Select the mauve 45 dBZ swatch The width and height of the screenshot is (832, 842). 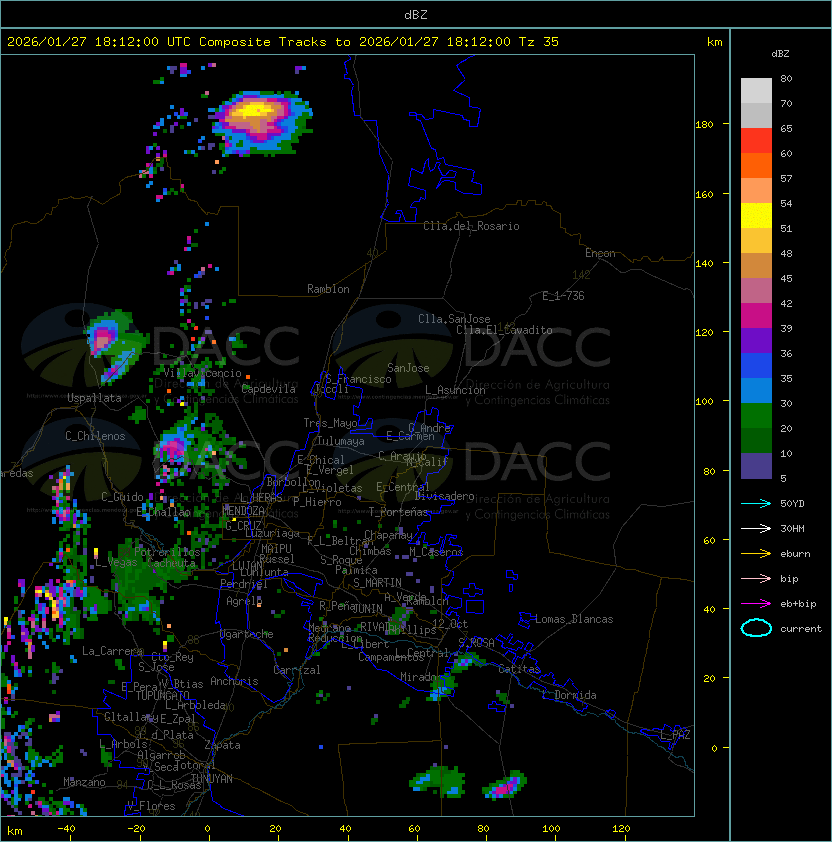(756, 290)
